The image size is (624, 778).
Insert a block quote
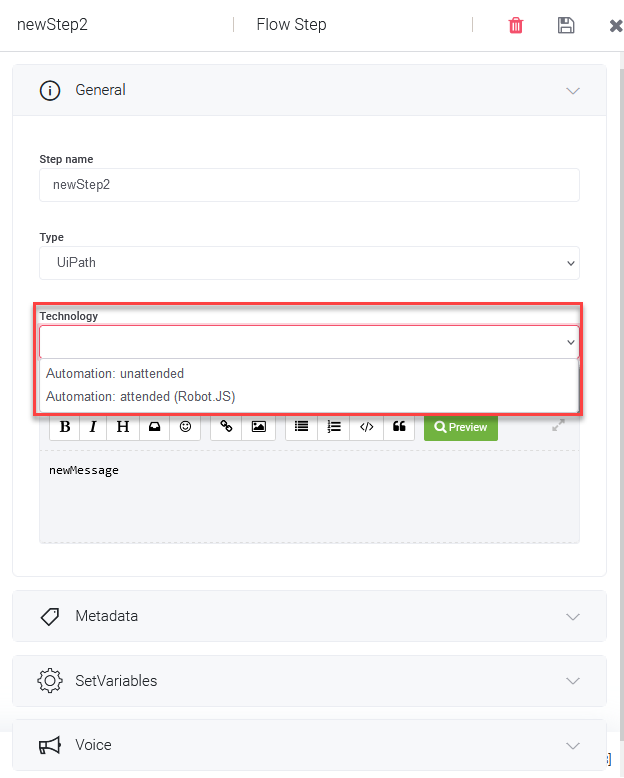(399, 427)
